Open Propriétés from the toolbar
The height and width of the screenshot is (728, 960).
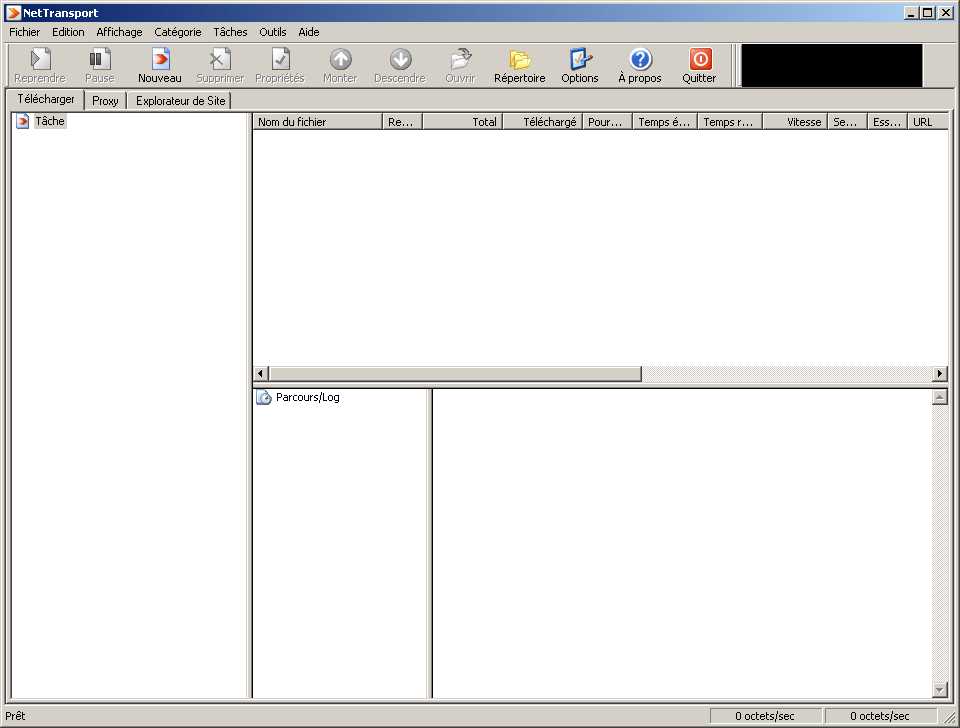tap(280, 59)
